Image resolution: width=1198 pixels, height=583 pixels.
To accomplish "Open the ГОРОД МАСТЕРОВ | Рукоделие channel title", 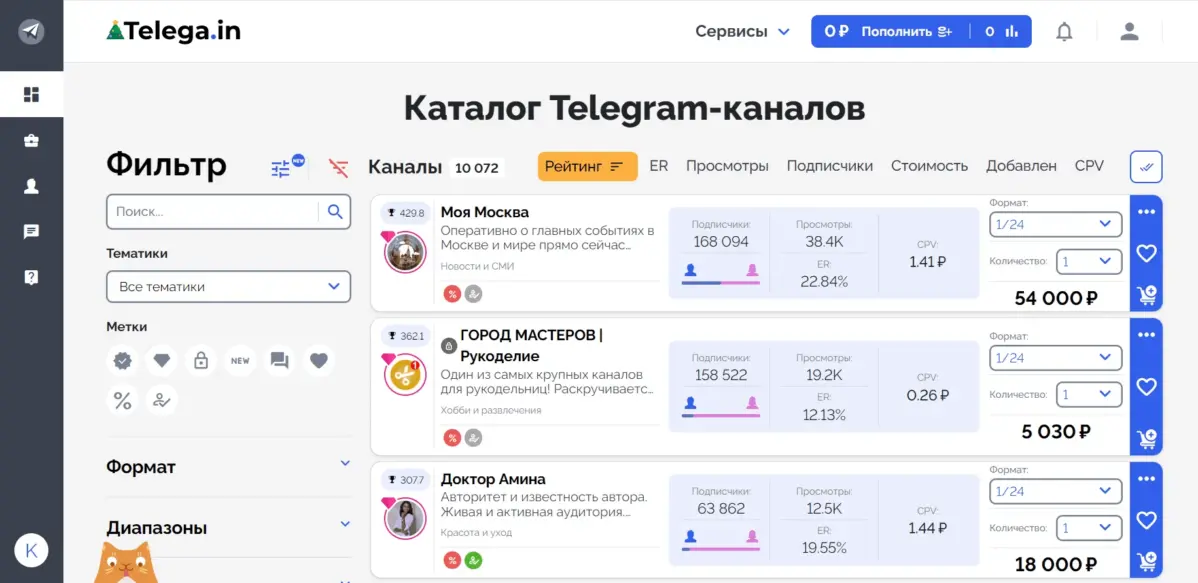I will (532, 346).
